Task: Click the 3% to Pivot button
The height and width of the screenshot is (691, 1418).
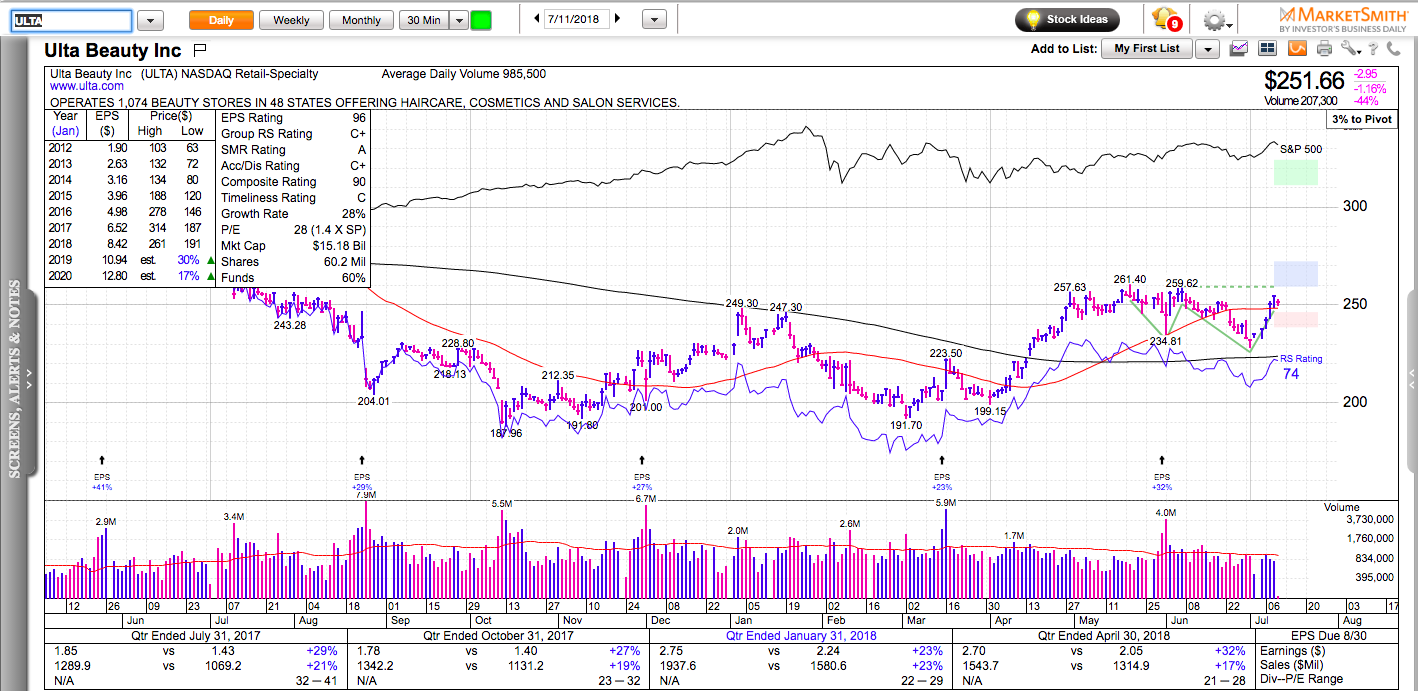Action: click(1360, 120)
